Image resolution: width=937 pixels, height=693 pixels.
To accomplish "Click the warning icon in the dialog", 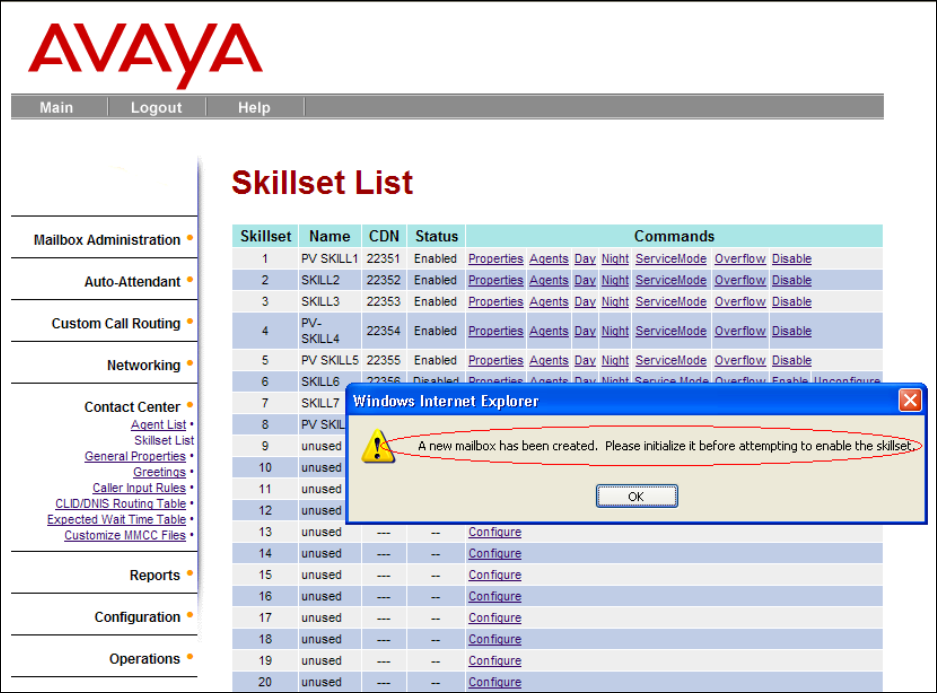I will tap(377, 445).
